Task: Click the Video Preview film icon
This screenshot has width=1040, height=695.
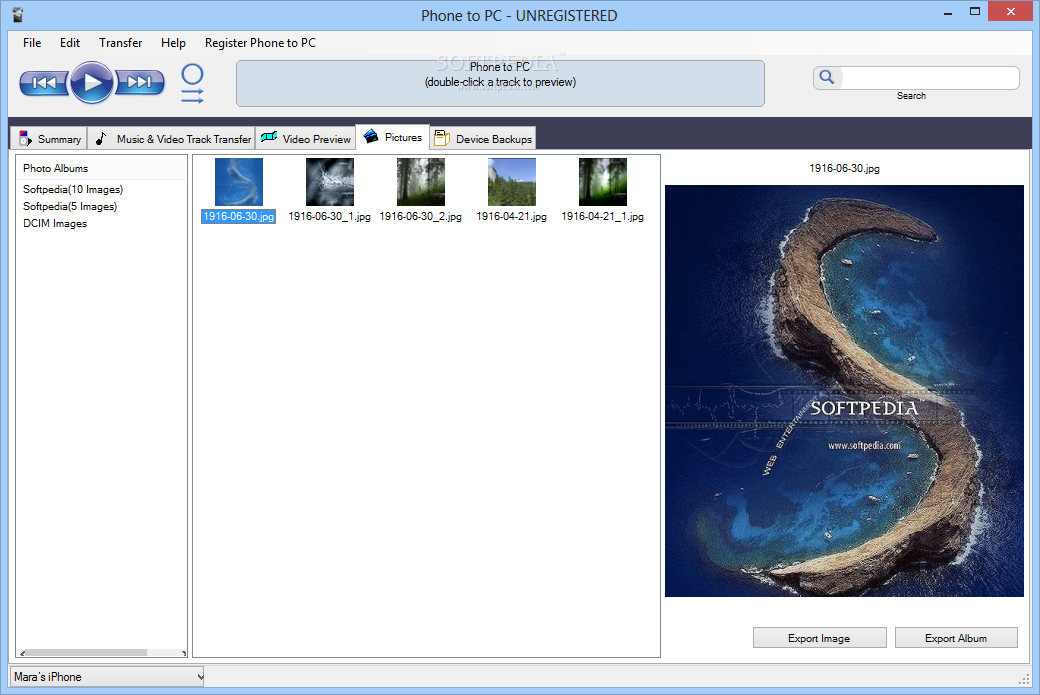Action: click(269, 137)
